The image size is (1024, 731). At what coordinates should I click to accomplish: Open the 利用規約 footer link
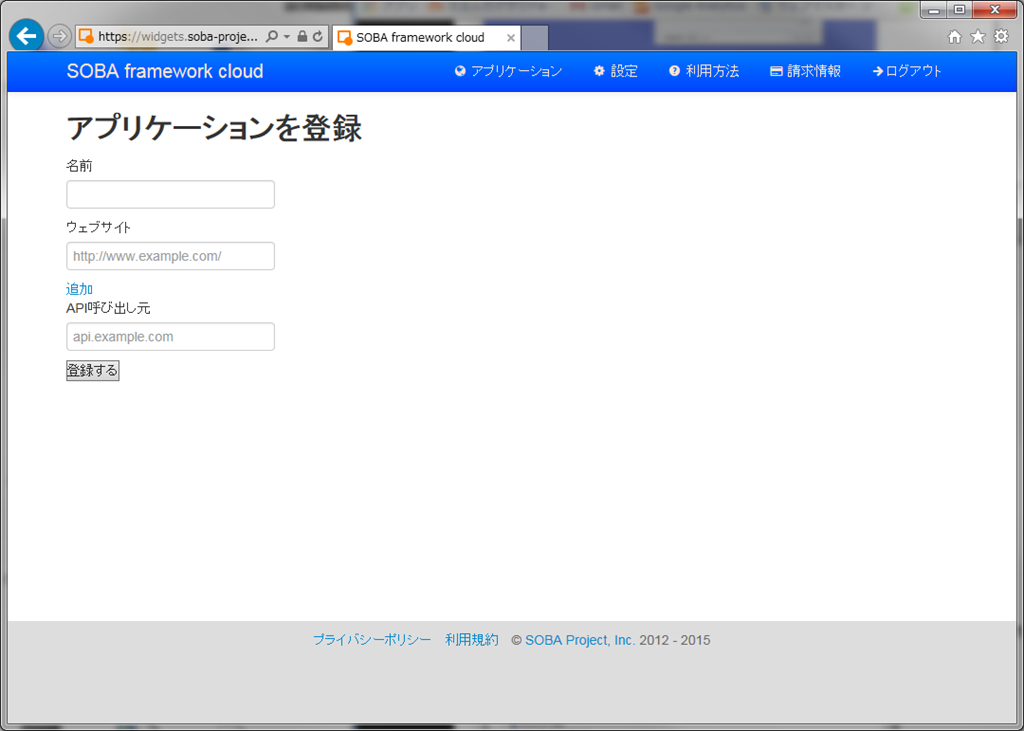pos(472,640)
